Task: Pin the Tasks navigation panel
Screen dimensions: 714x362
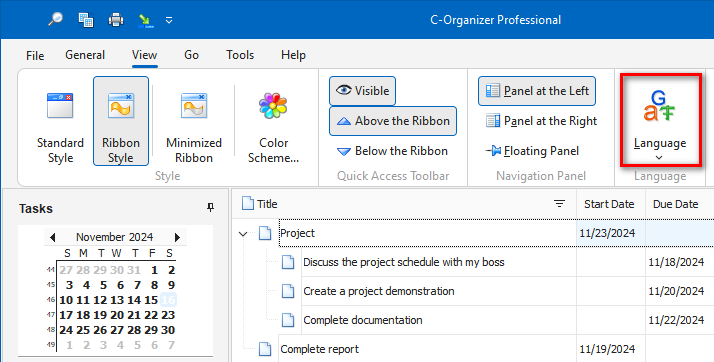Action: point(210,208)
